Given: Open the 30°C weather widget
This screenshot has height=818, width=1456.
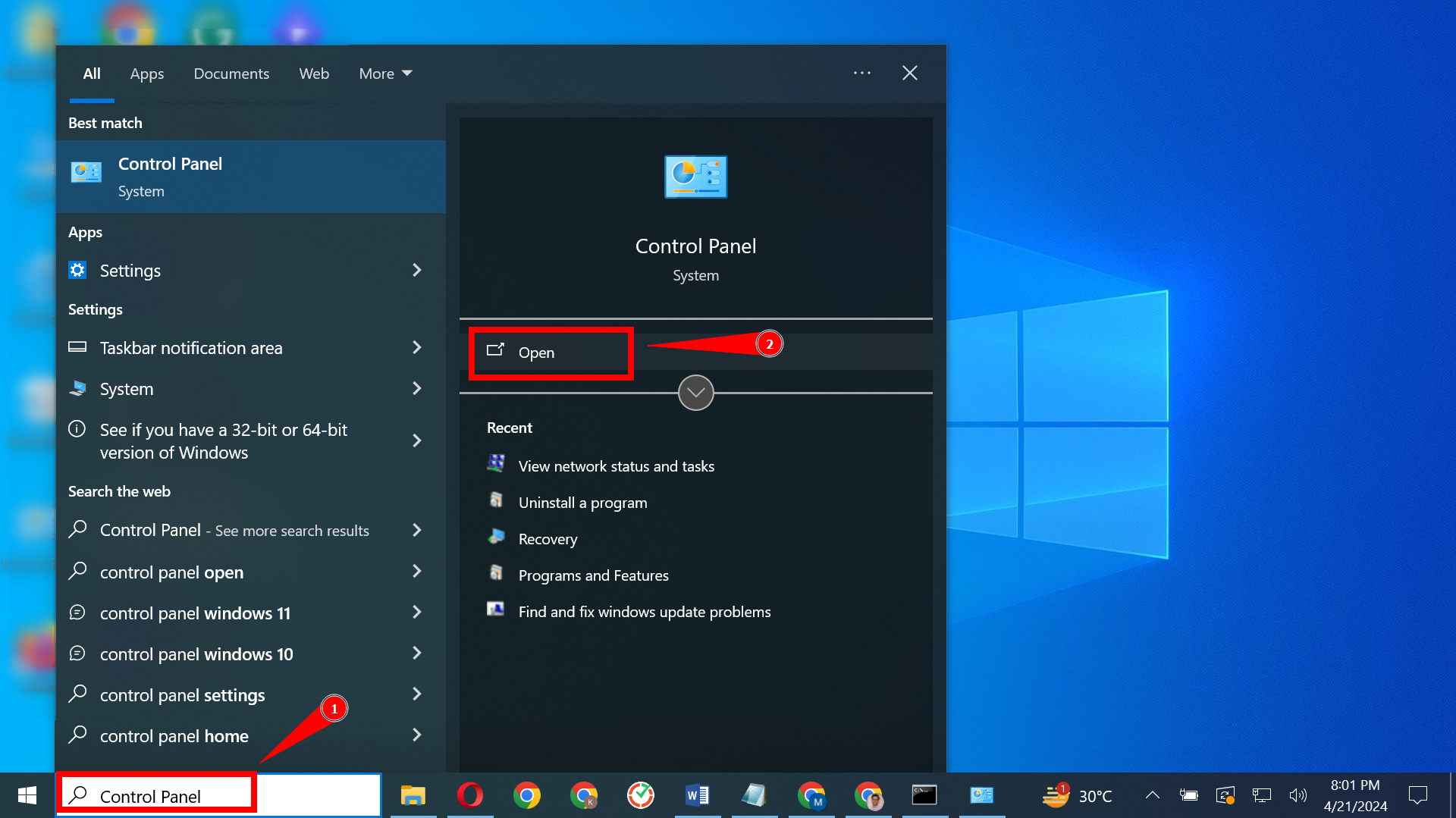Looking at the screenshot, I should 1078,795.
